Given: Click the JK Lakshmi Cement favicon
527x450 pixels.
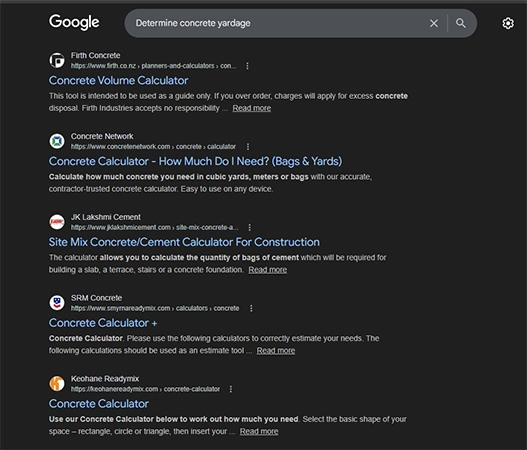Looking at the screenshot, I should (57, 222).
